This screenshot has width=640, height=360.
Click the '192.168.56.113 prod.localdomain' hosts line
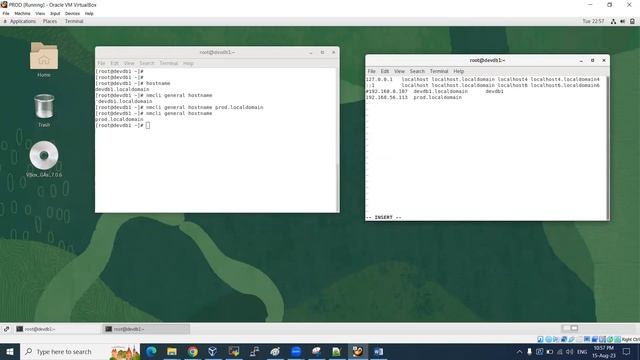(x=414, y=98)
